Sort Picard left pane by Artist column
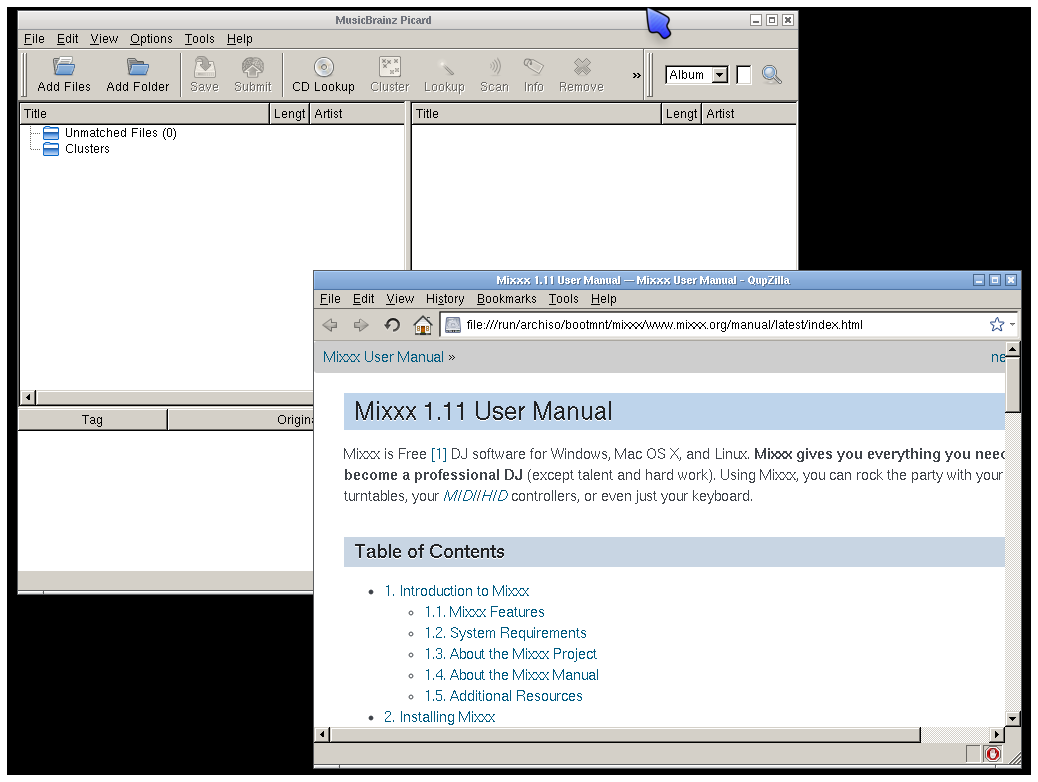Image resolution: width=1038 pixels, height=782 pixels. (357, 114)
